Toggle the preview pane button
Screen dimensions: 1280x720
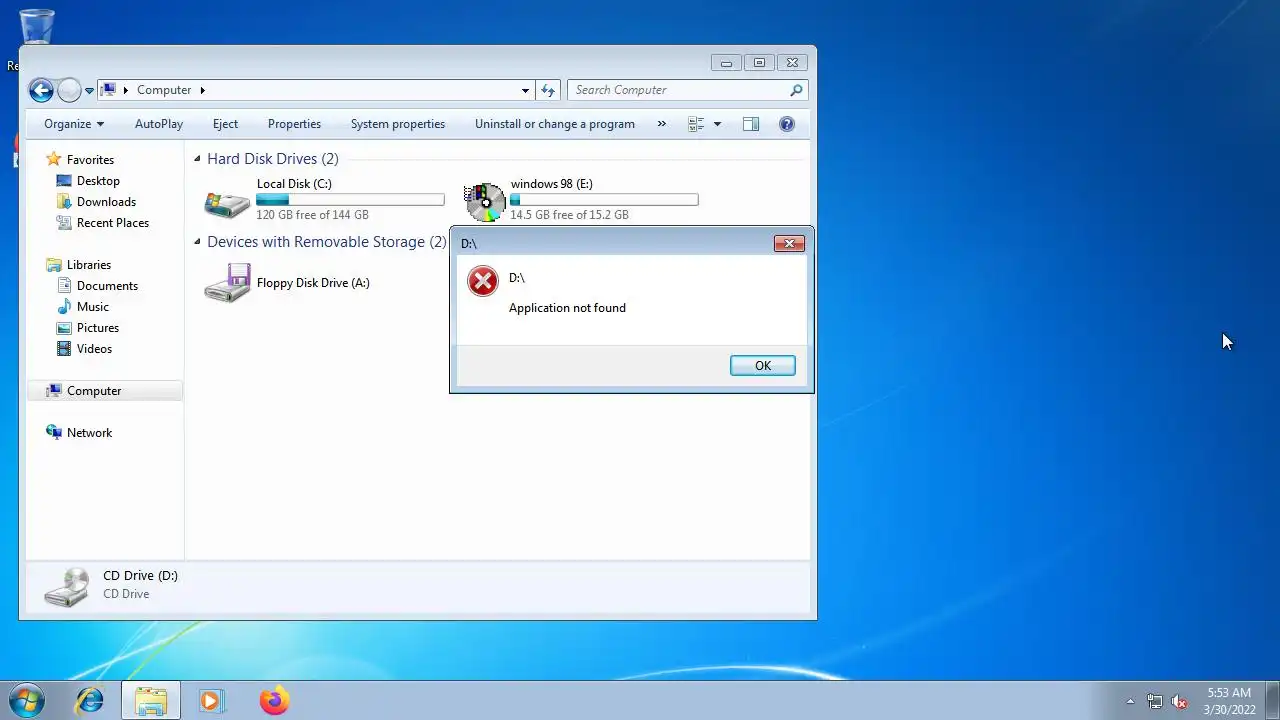pos(751,124)
